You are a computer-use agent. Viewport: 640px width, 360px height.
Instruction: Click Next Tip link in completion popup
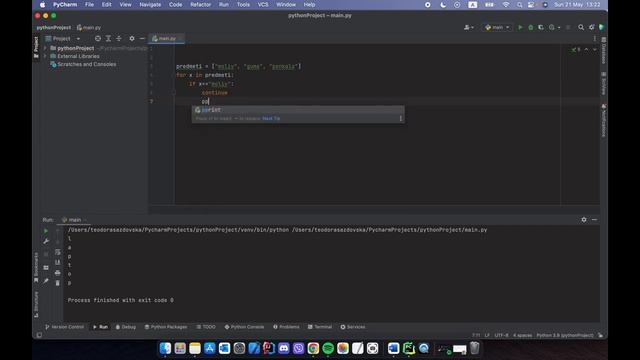(x=271, y=118)
